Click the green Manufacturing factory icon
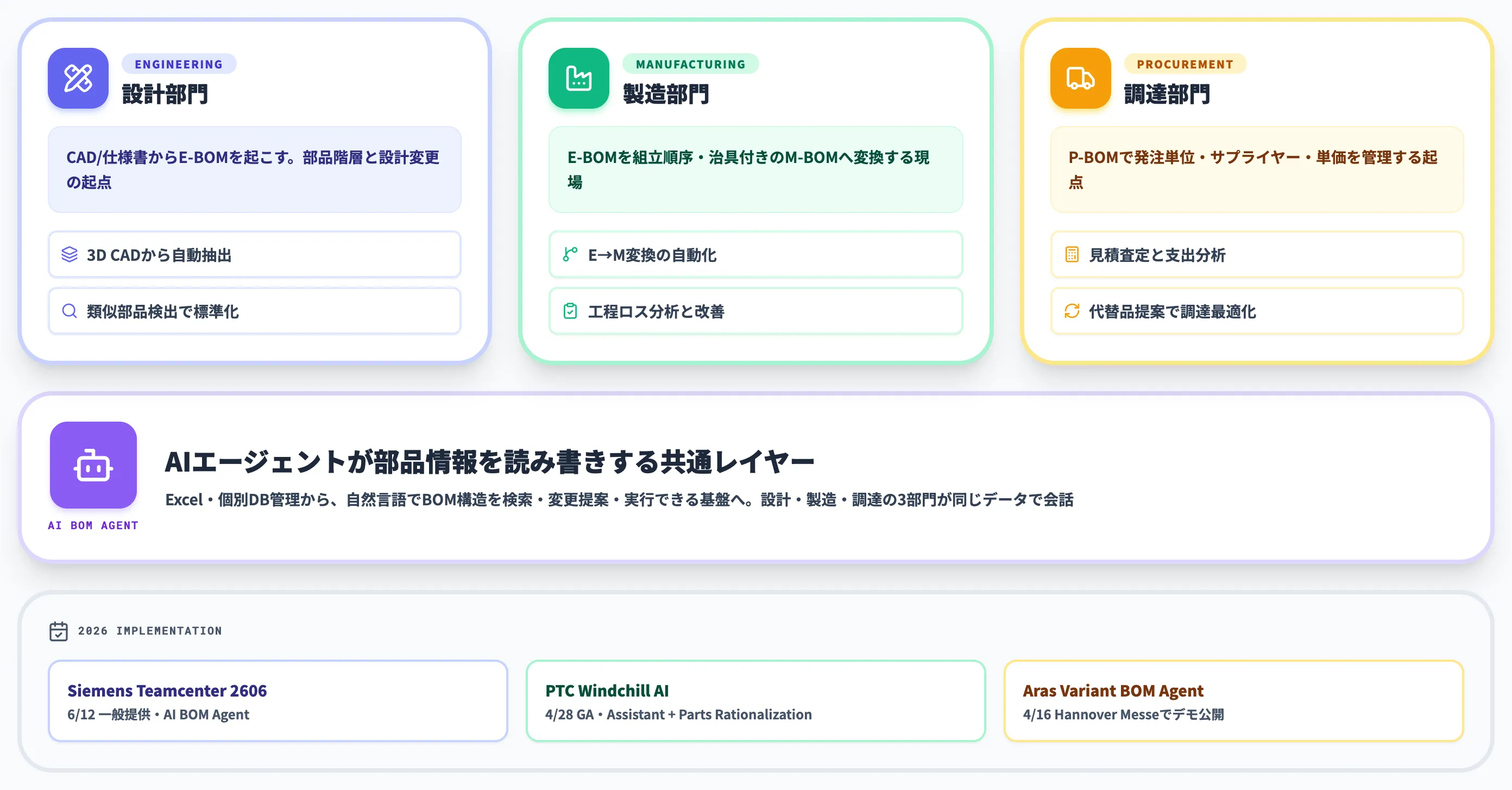Screen dimensions: 1512x790 (579, 78)
